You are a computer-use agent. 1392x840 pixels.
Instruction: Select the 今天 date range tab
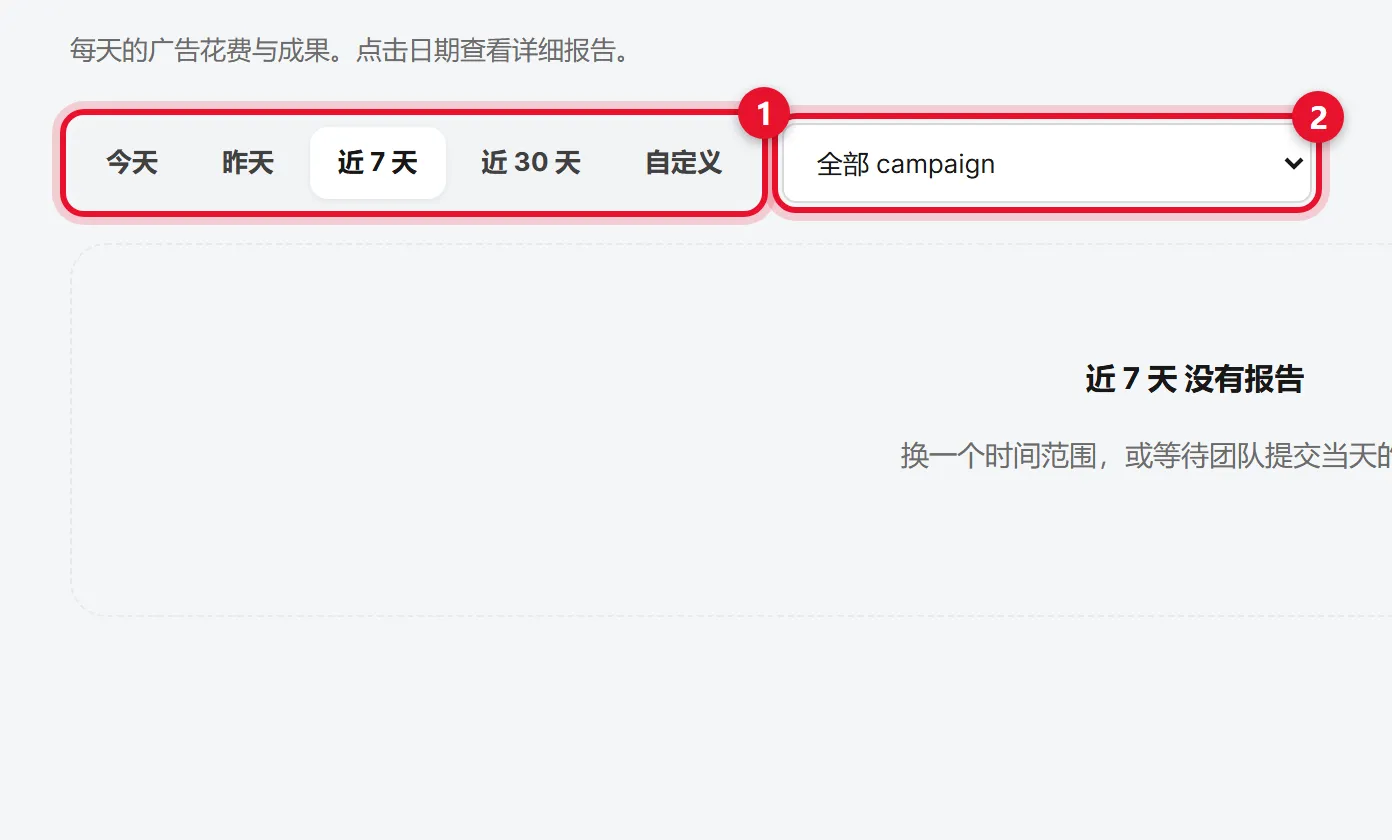click(132, 163)
